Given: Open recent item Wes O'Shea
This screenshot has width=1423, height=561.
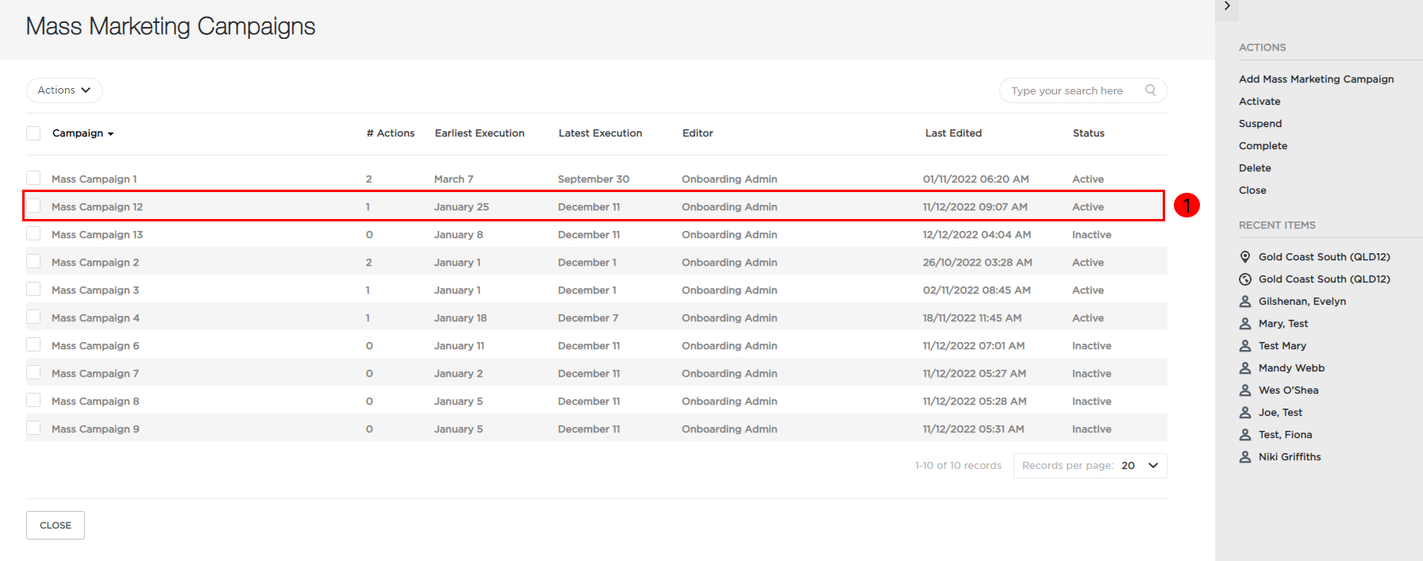Looking at the screenshot, I should point(1288,390).
